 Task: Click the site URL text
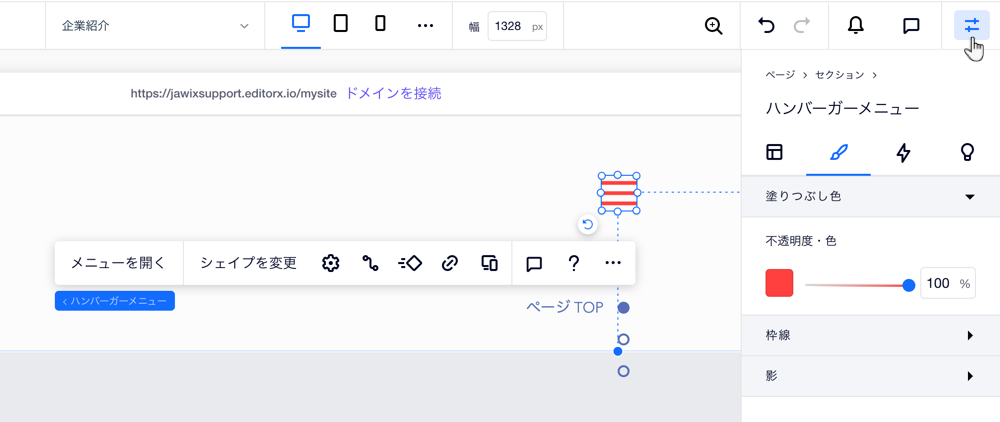pos(233,94)
